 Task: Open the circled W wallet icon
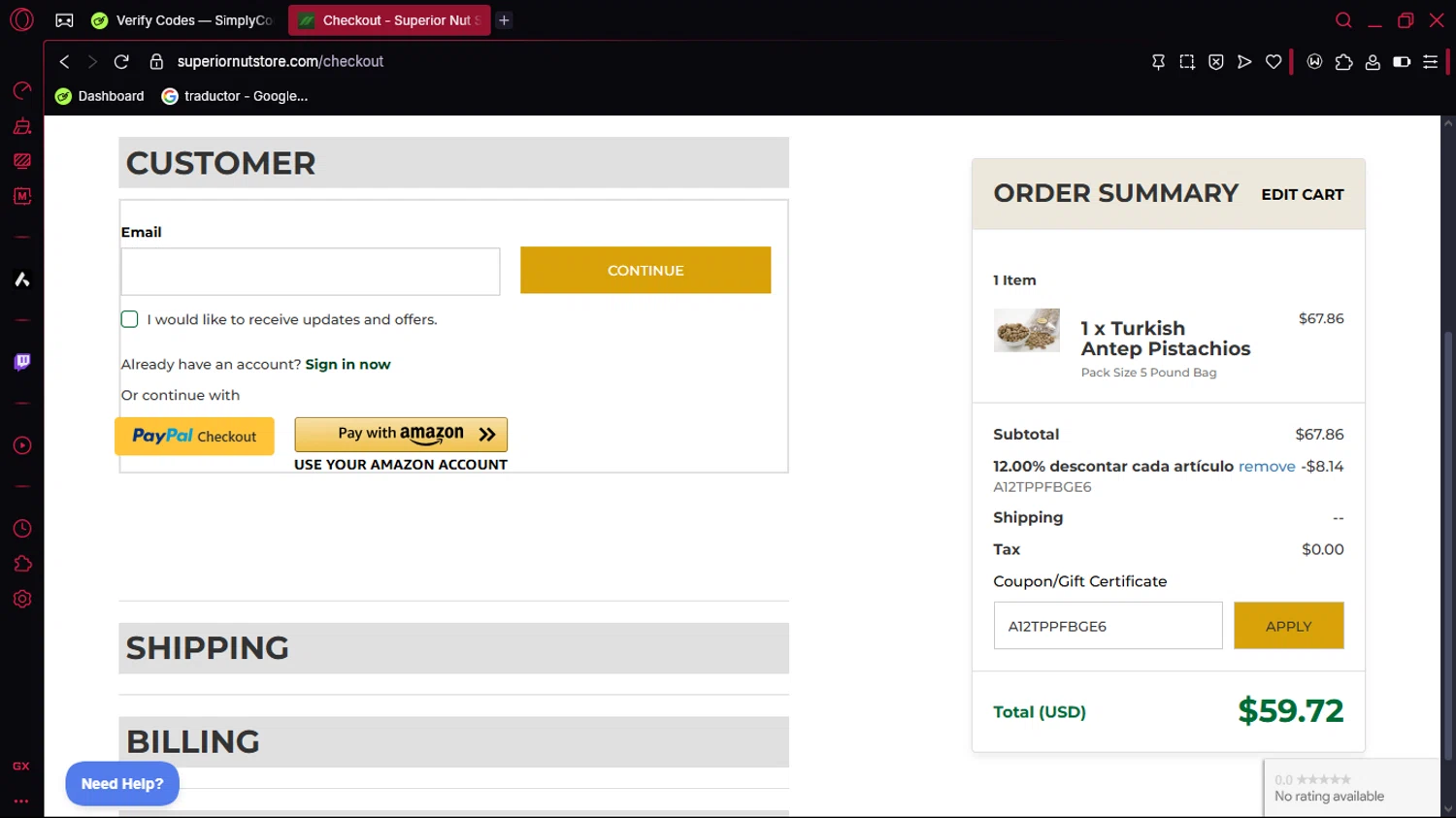pos(1314,61)
